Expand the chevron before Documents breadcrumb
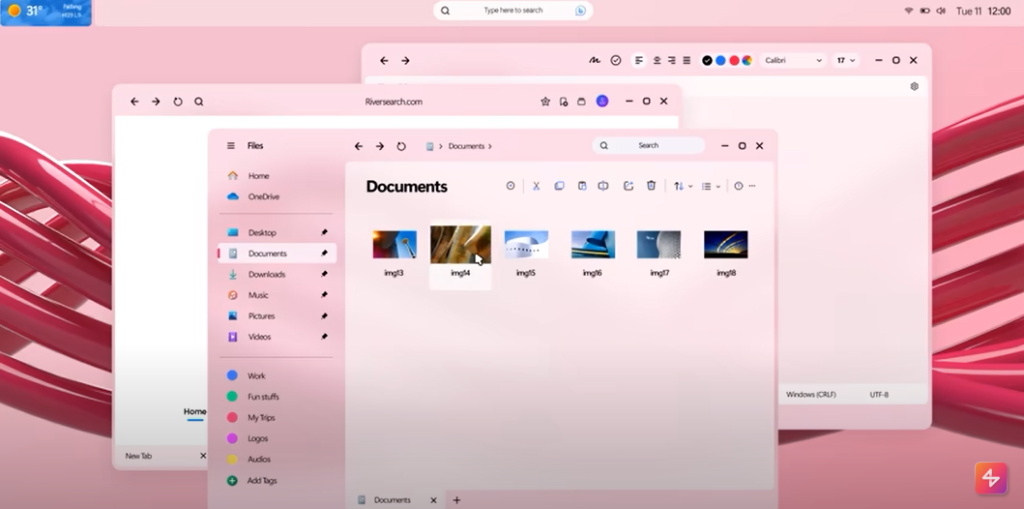This screenshot has height=509, width=1024. [x=441, y=146]
